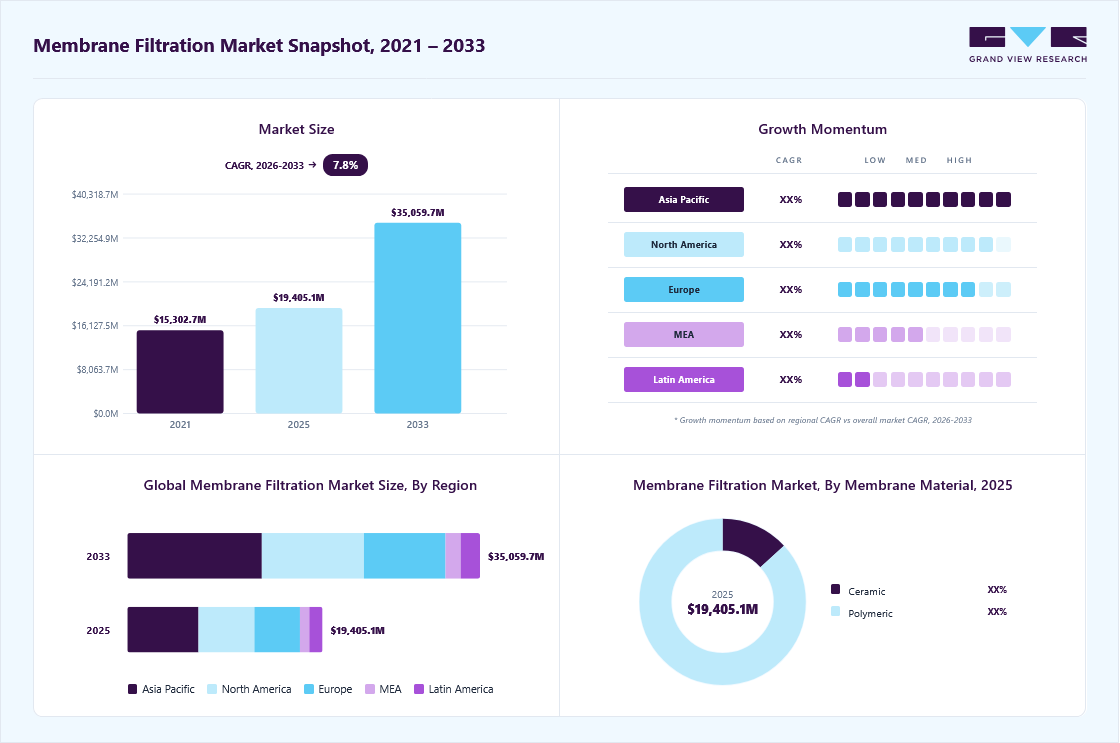Click the Asia Pacific segment of the 2025 stacked bar
The height and width of the screenshot is (743, 1120).
(163, 629)
